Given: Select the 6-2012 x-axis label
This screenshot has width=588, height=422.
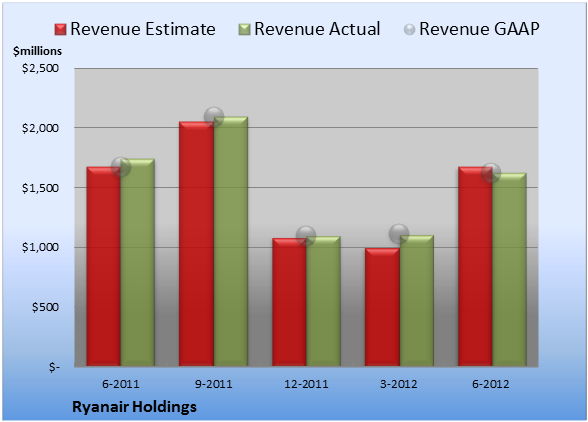Looking at the screenshot, I should click(x=491, y=384).
